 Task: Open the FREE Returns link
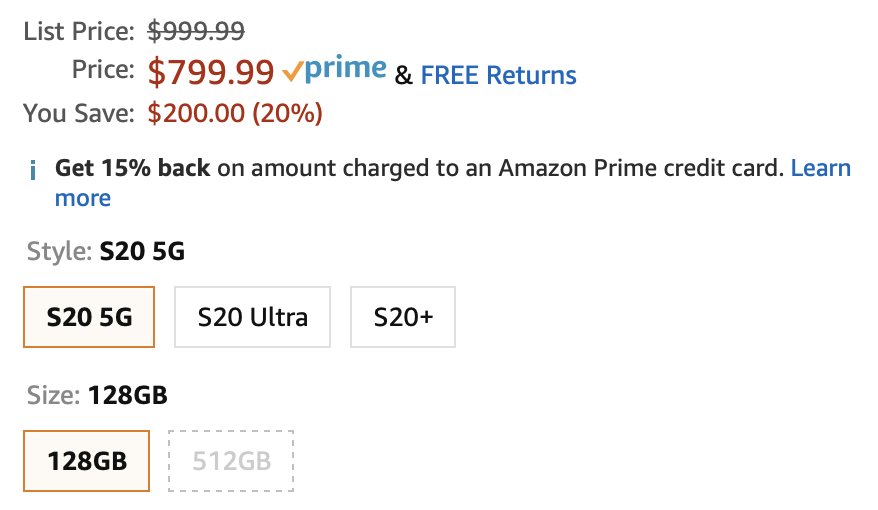point(498,75)
